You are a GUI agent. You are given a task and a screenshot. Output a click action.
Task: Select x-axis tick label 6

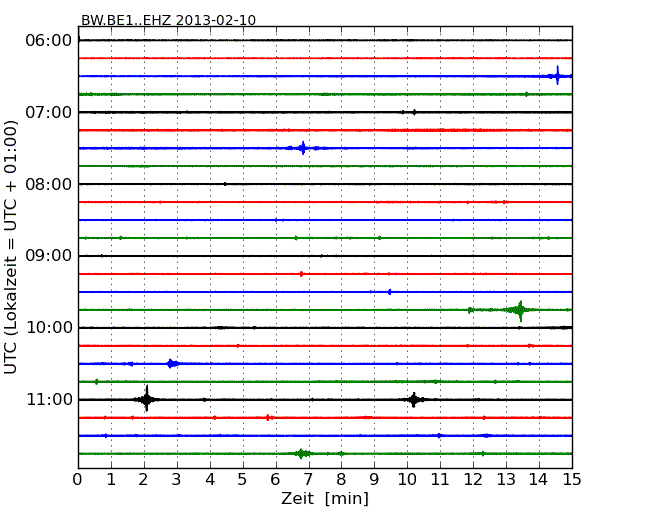pos(275,479)
